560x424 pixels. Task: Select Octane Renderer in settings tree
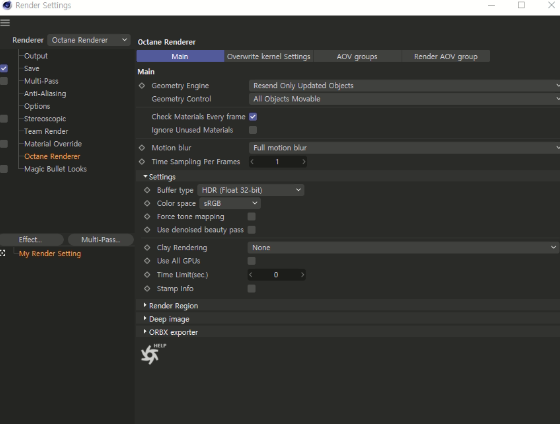coord(52,156)
